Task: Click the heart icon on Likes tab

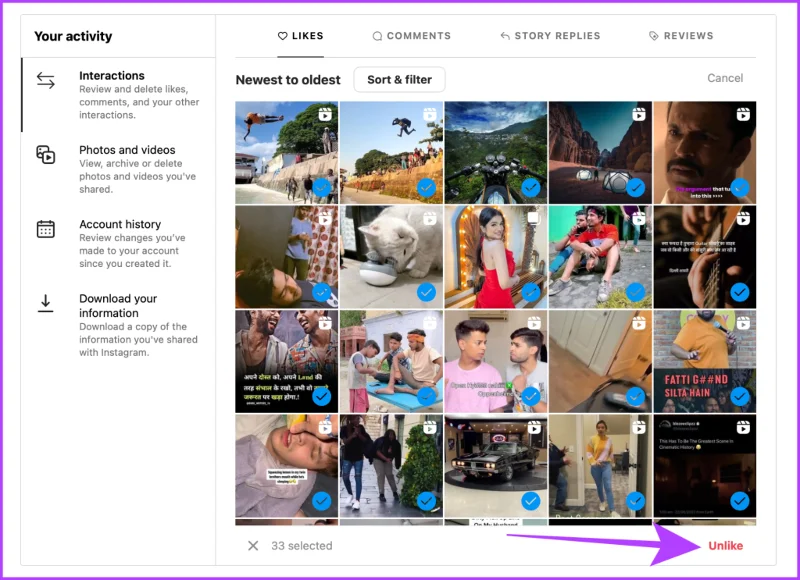Action: [282, 36]
